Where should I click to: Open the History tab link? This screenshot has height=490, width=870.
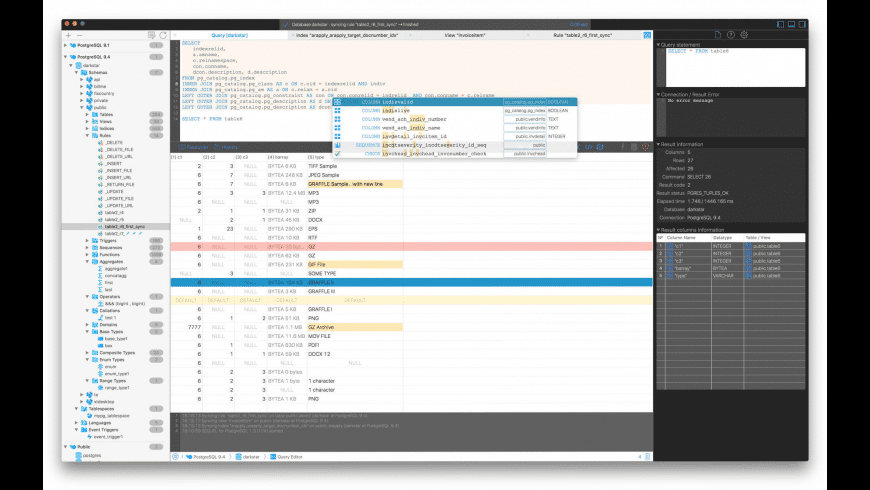tap(226, 147)
